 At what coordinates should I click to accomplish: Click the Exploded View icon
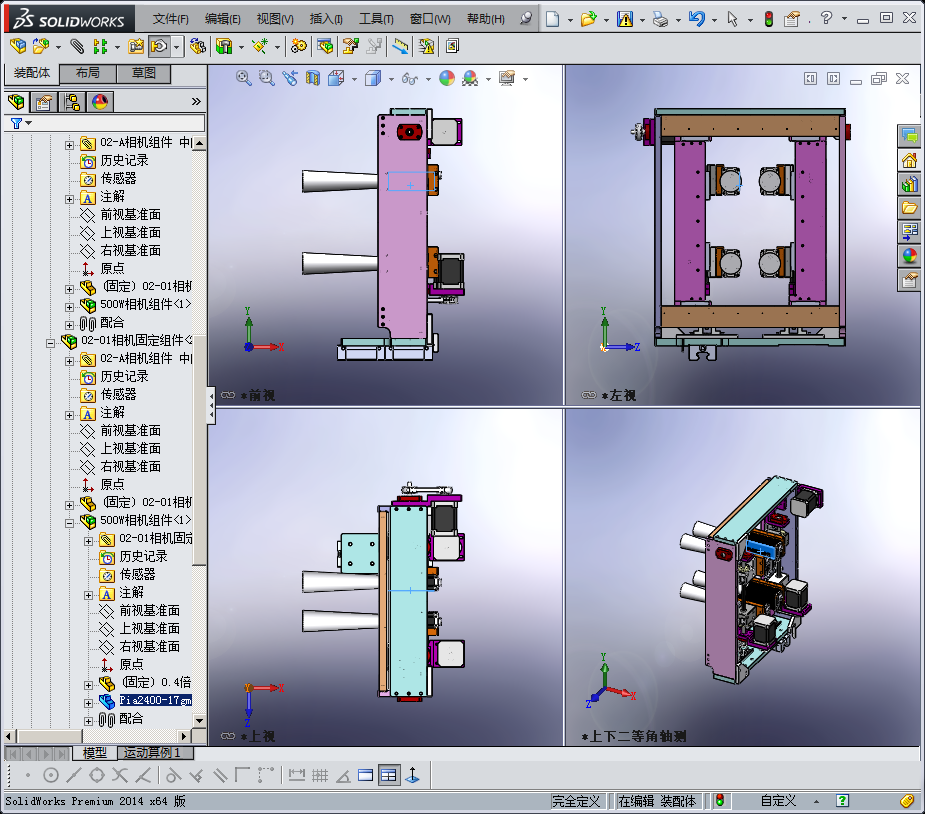pos(351,46)
